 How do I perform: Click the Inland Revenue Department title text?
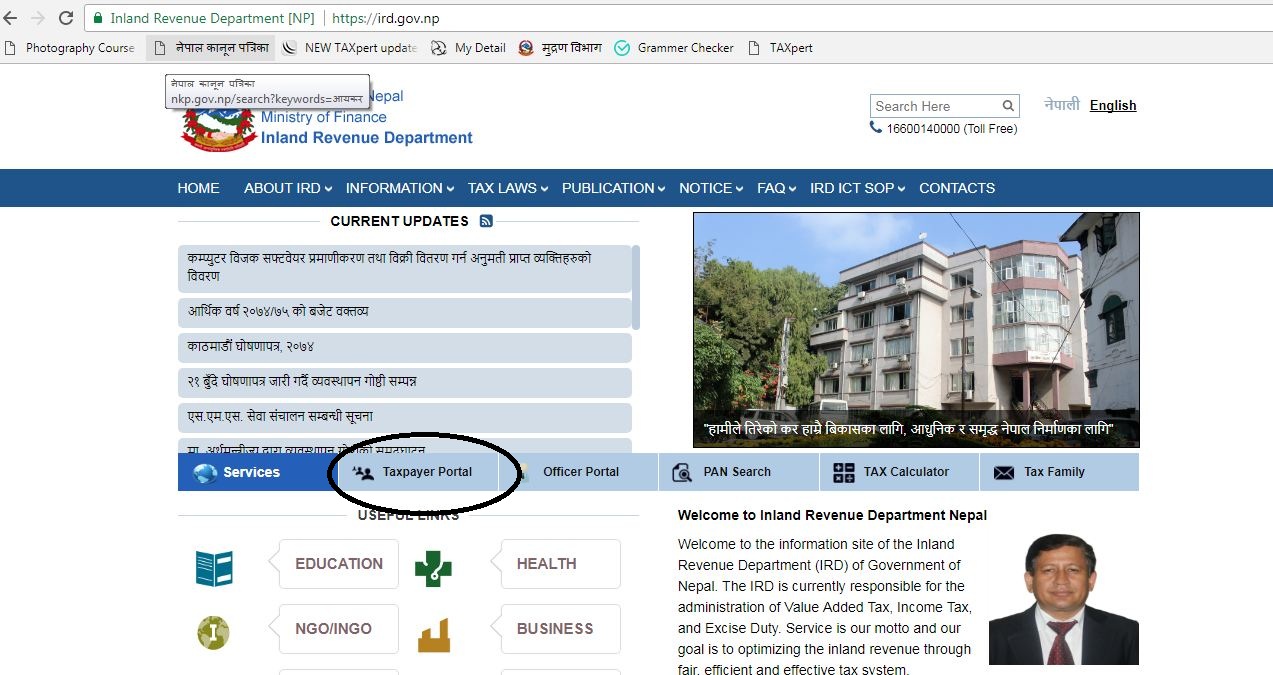[367, 138]
